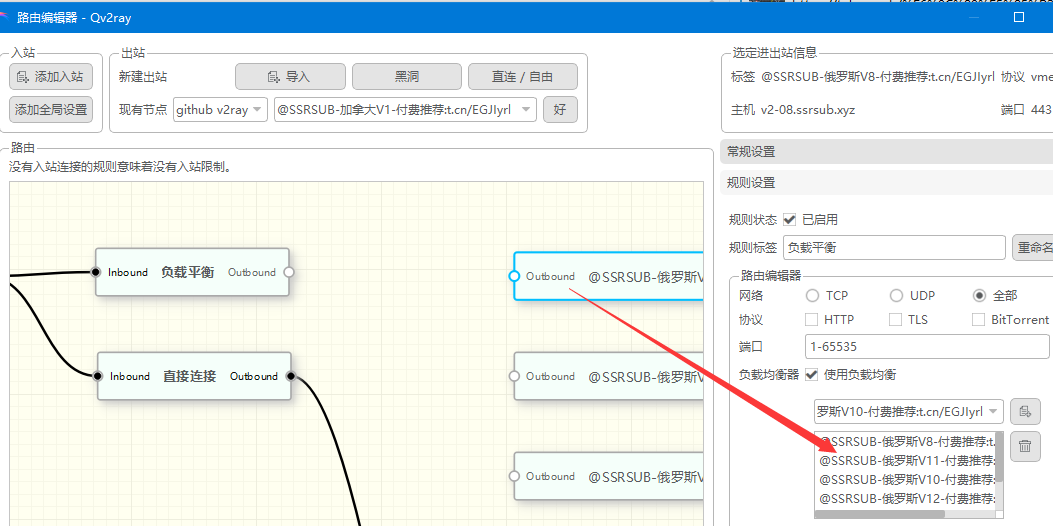
Task: Select @SSRSUB-俄罗斯V12 in the balancer list
Action: 907,498
